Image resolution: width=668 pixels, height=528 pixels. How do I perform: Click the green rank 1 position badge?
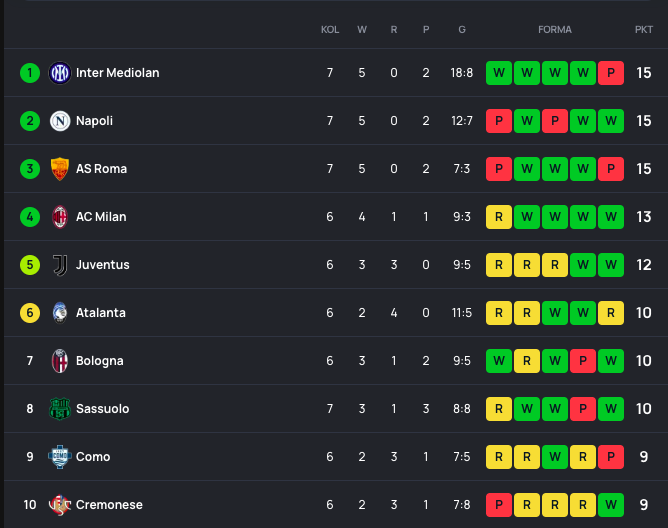click(x=30, y=73)
